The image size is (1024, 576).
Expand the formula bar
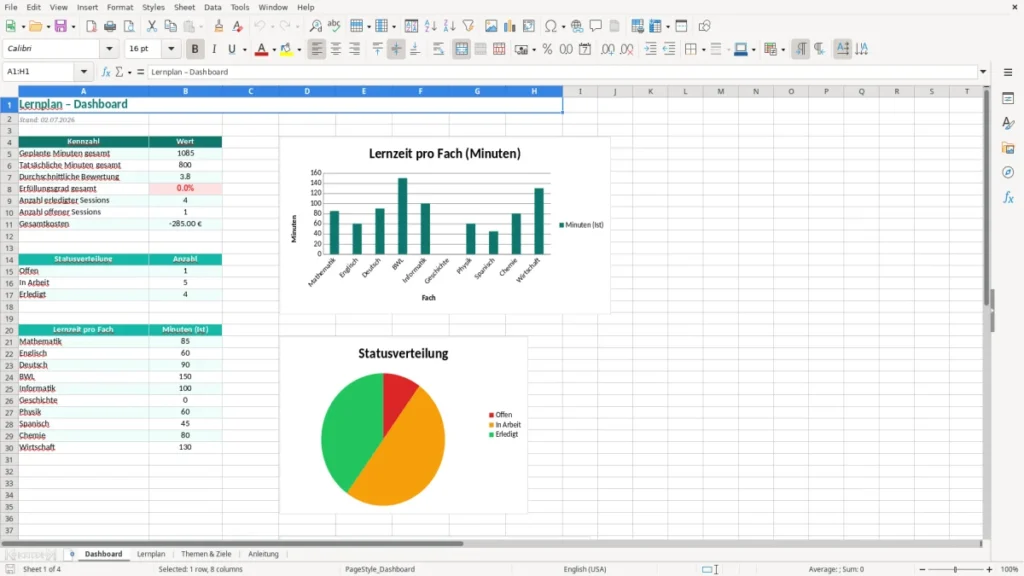983,72
